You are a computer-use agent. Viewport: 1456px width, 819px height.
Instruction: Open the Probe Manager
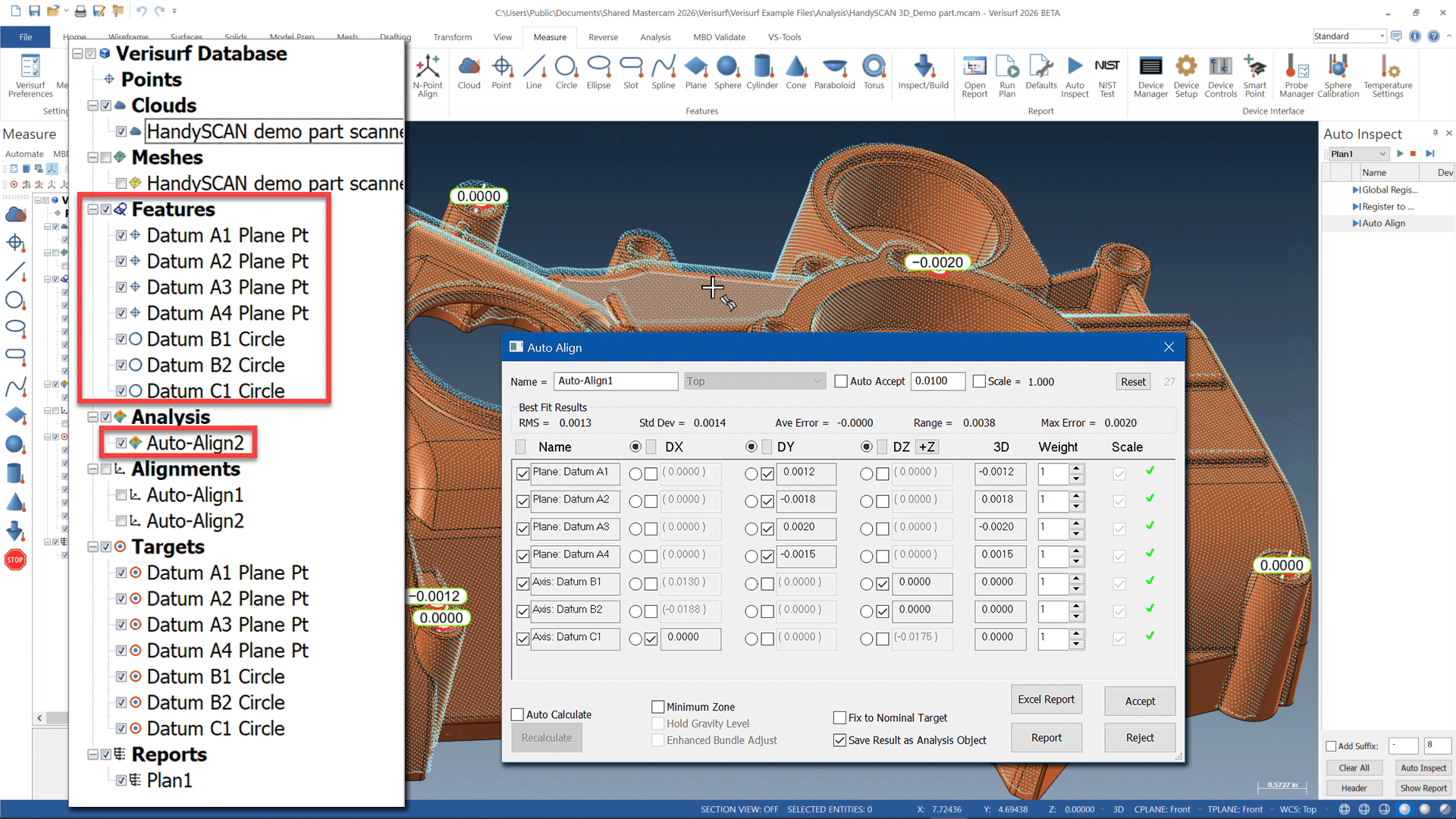[x=1296, y=76]
